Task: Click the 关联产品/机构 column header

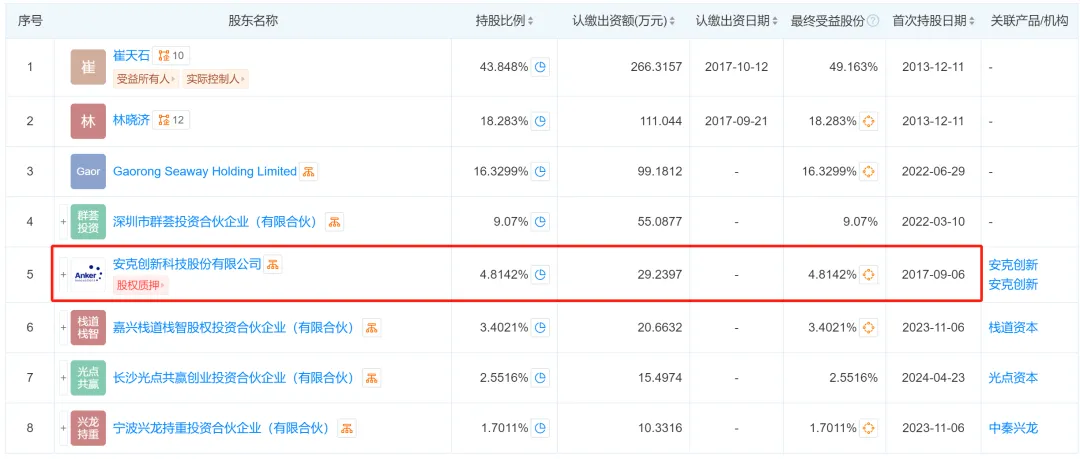Action: 1031,21
